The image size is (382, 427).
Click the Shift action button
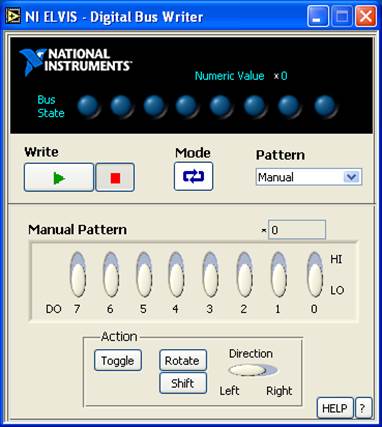click(183, 383)
